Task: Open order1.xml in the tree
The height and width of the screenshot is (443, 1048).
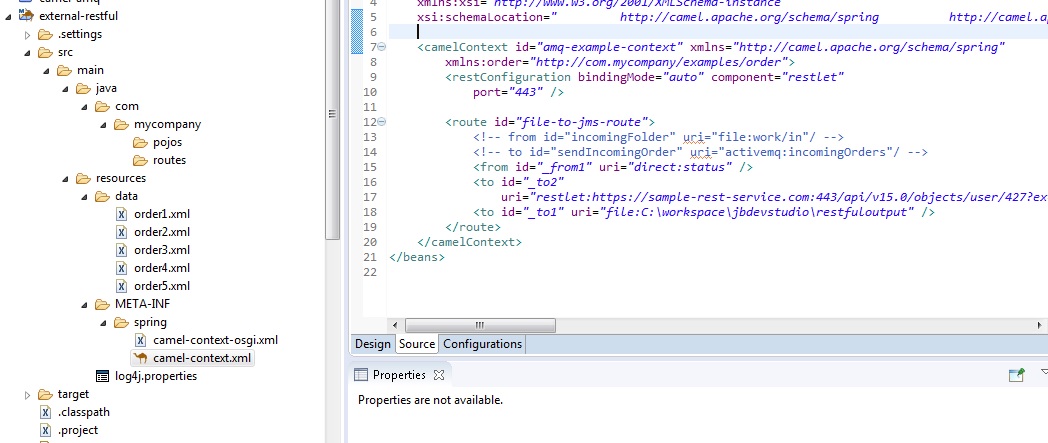Action: (162, 214)
